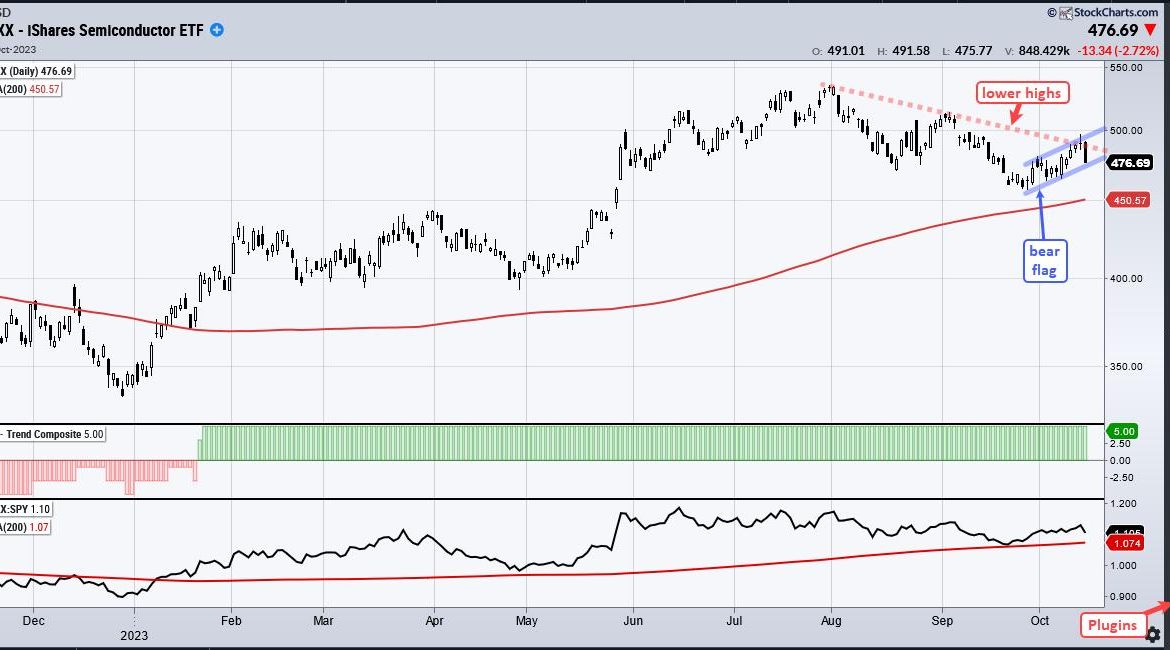Click the low value L: 475.77
The width and height of the screenshot is (1170, 650).
(967, 51)
